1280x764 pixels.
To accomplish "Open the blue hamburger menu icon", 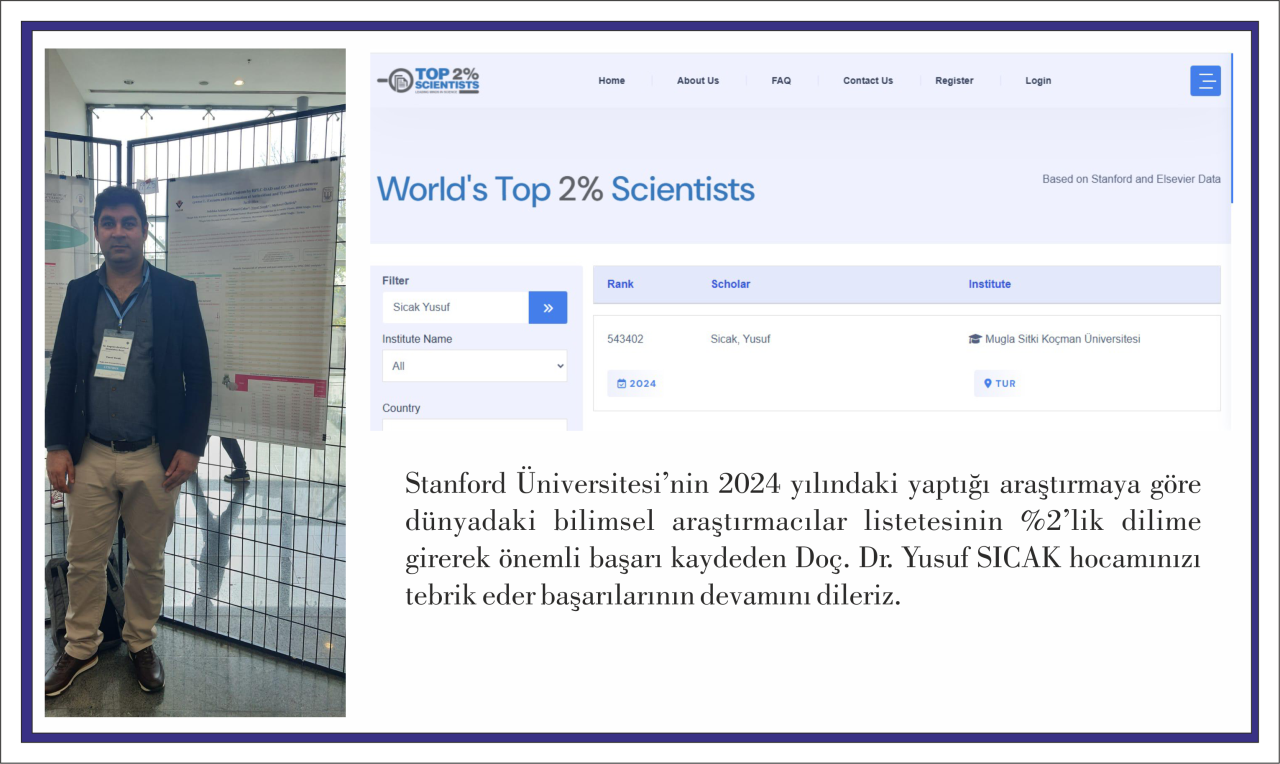I will [1205, 81].
